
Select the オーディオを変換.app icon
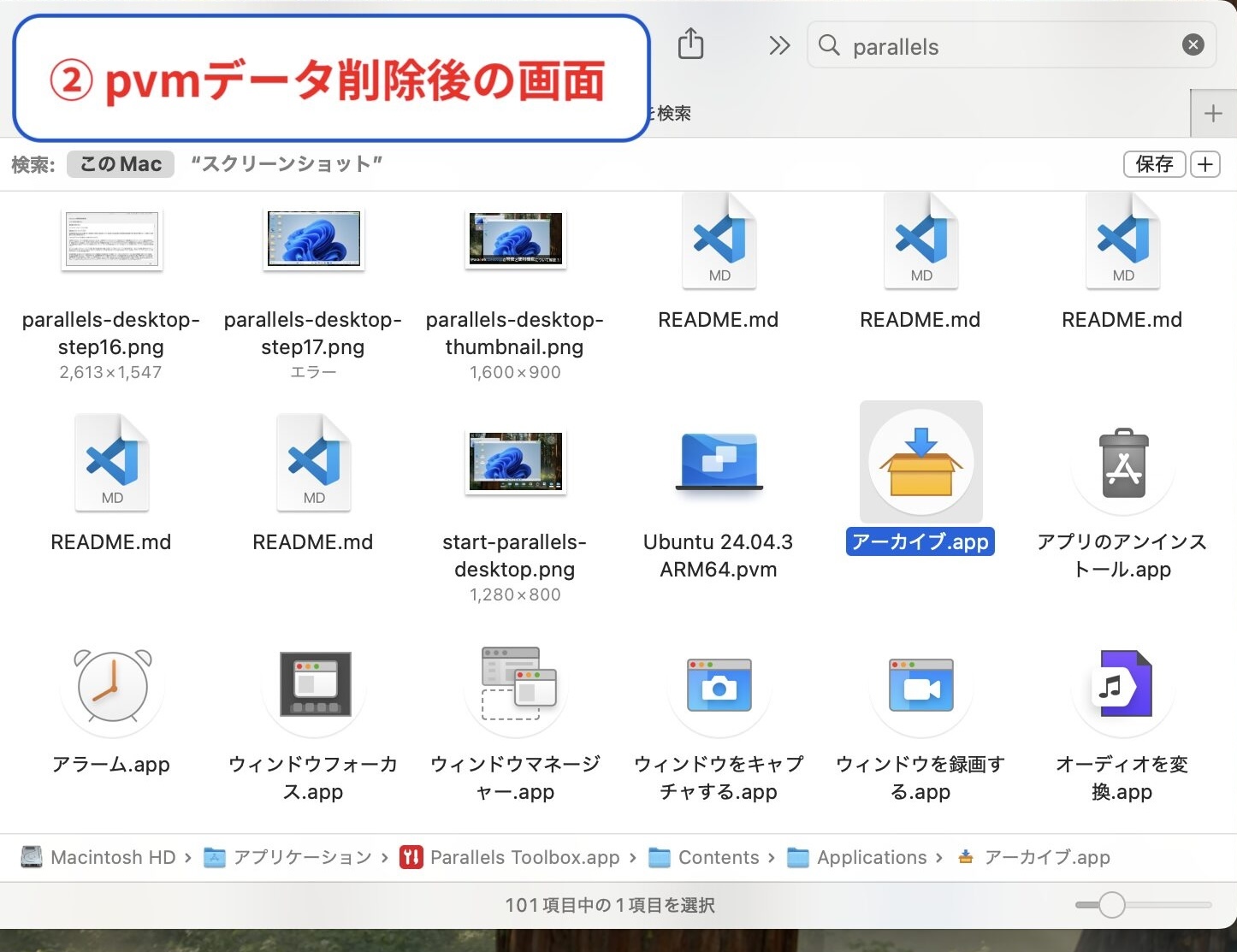[1122, 685]
